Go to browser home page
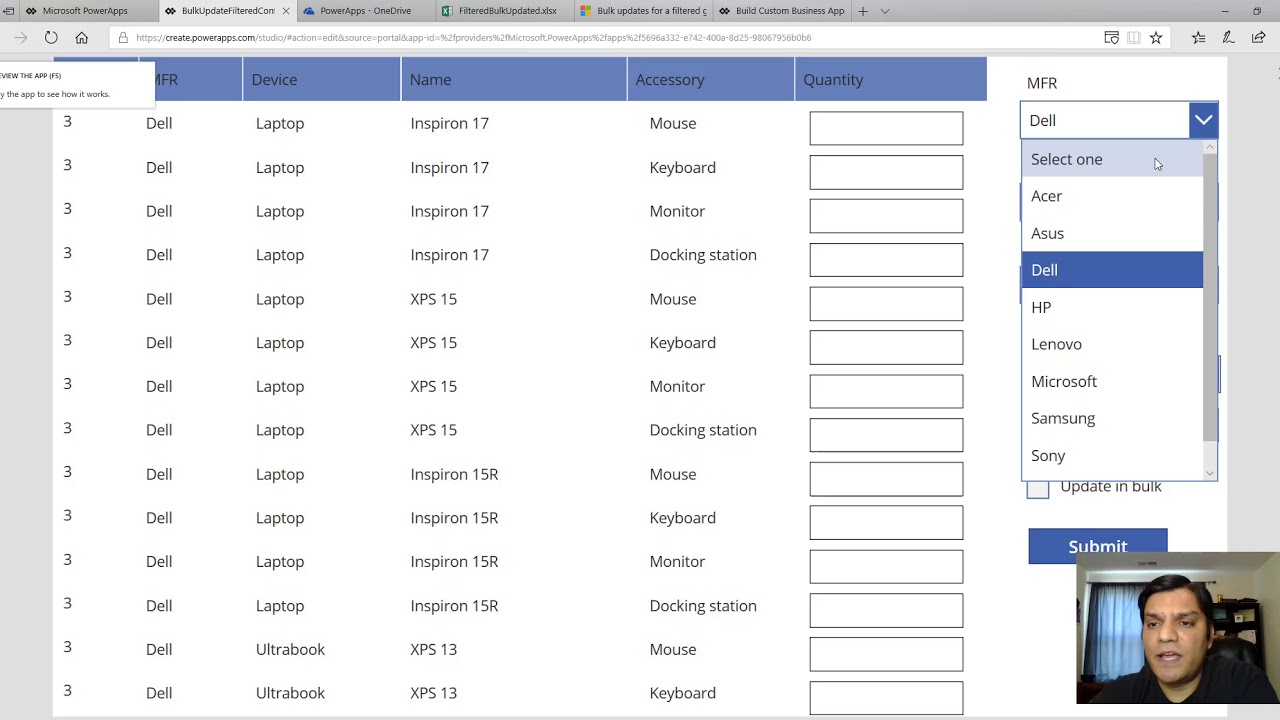1280x720 pixels. click(82, 38)
